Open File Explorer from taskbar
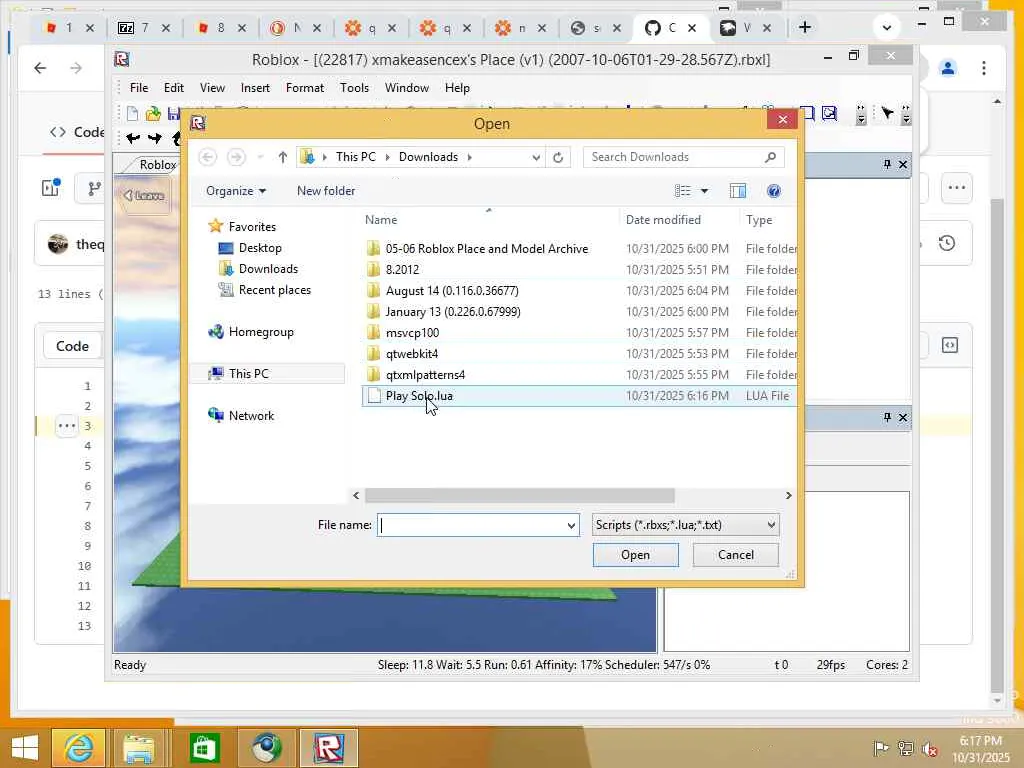1024x768 pixels. click(x=139, y=748)
